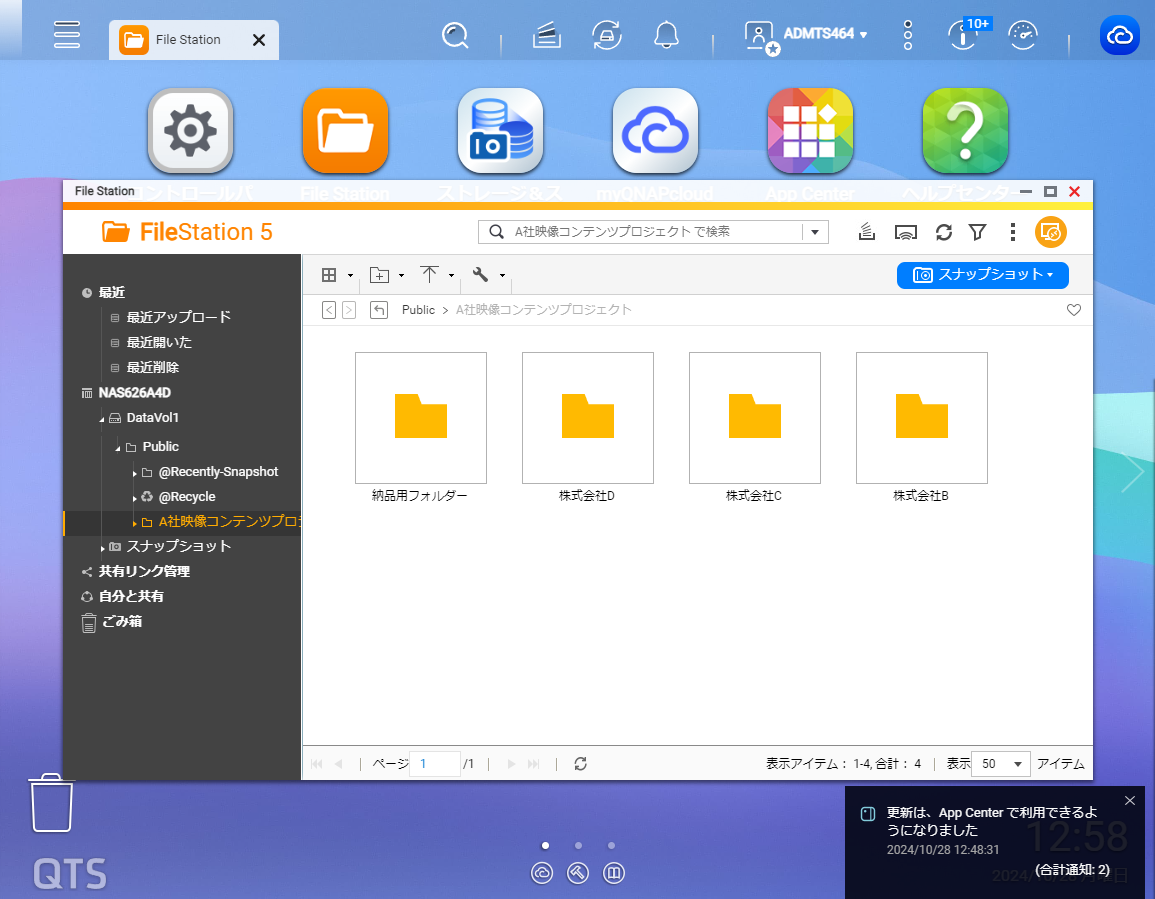Open notifications bell icon

pos(667,35)
